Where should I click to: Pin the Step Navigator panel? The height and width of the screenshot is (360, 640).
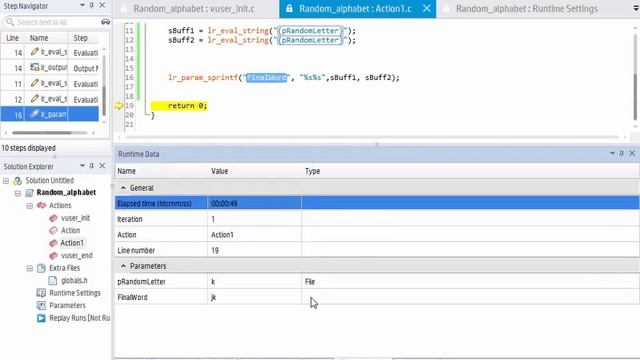[x=92, y=5]
